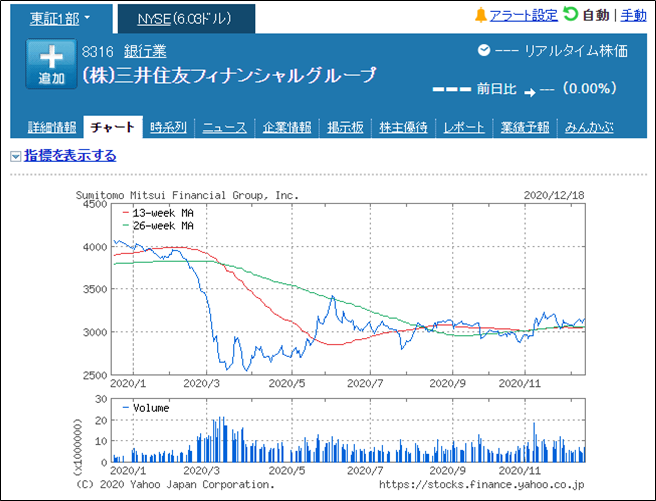656x501 pixels.
Task: Open the みんかぶ tab
Action: coord(589,127)
